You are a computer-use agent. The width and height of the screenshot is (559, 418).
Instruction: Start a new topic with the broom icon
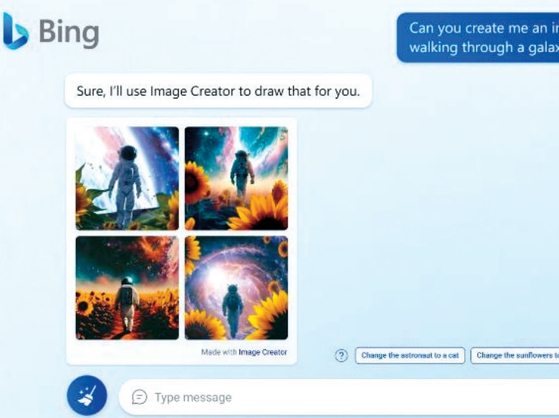point(87,395)
